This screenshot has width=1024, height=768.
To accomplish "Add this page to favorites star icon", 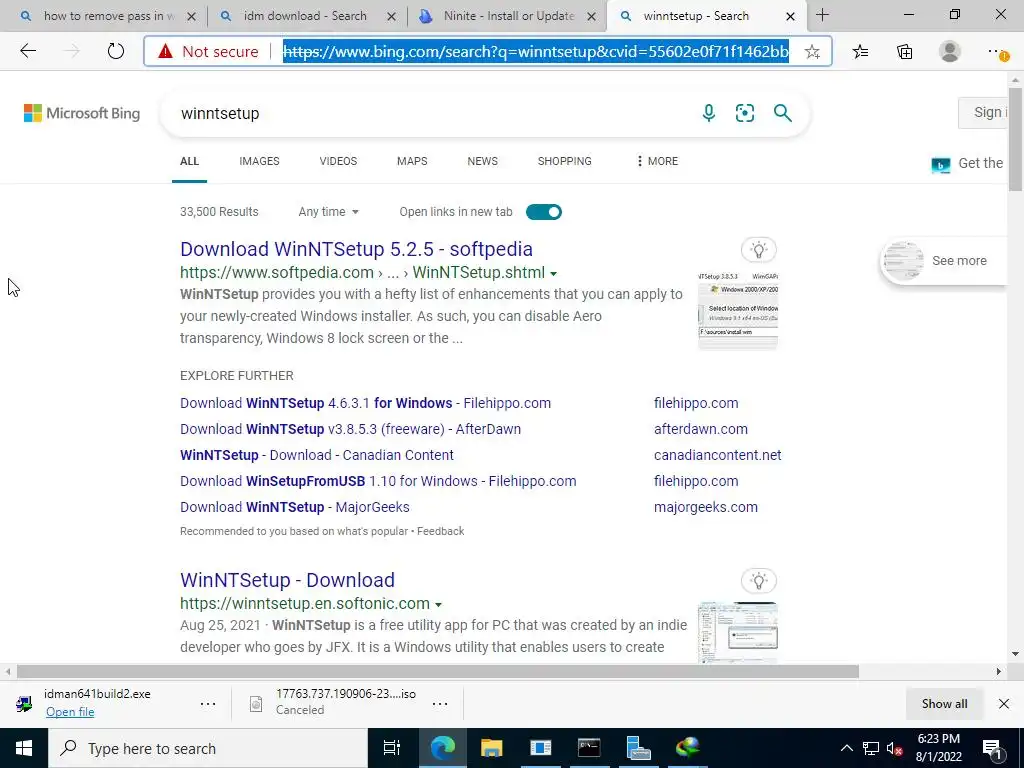I will coord(812,52).
